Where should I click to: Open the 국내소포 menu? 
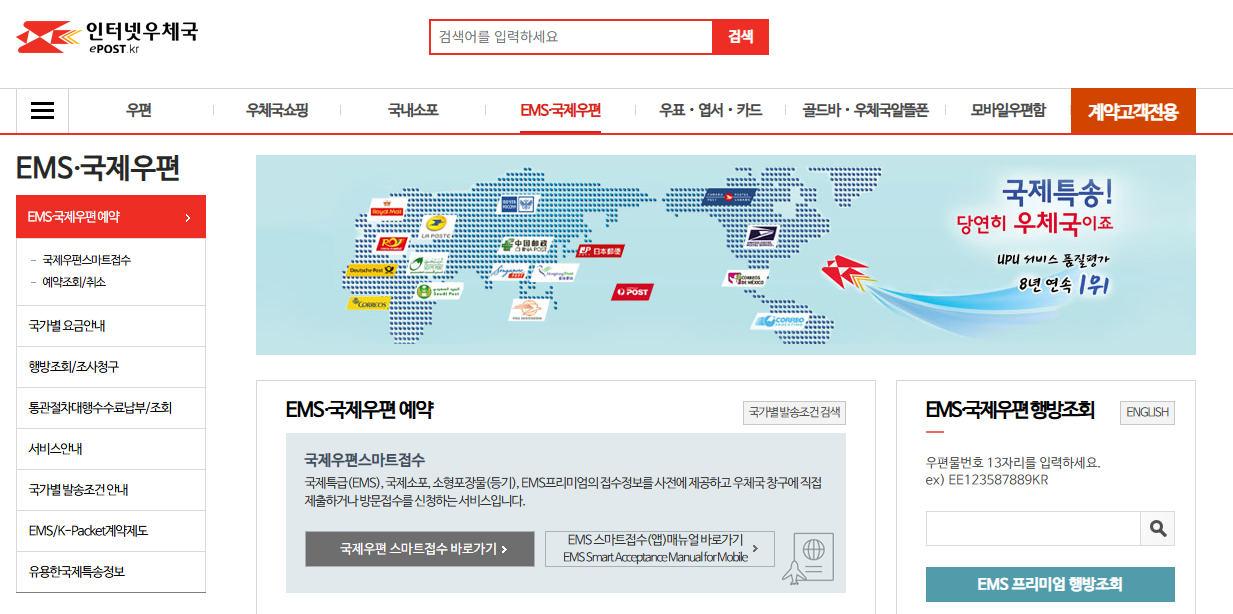[413, 111]
